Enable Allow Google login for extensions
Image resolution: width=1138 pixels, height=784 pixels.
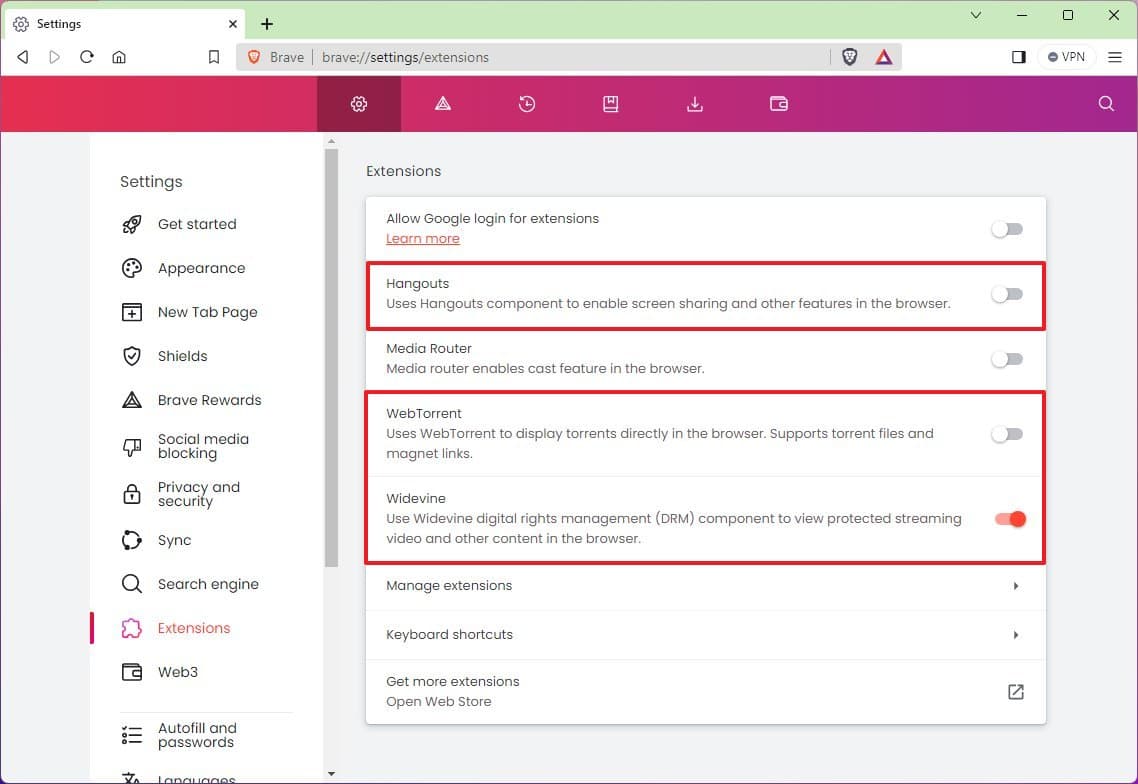[1007, 229]
